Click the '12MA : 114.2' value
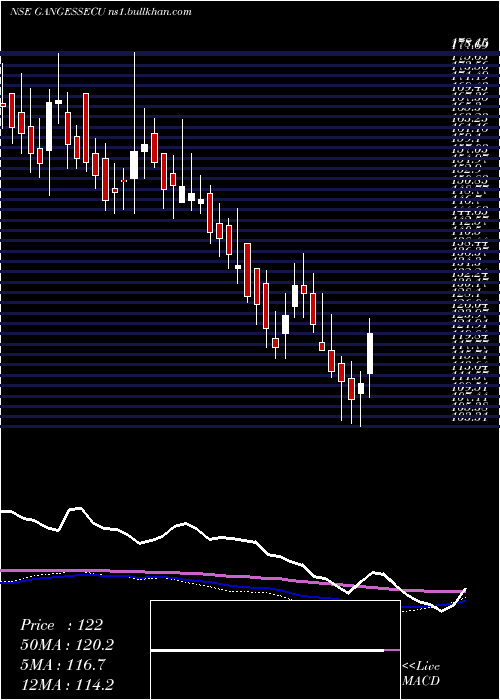The image size is (500, 700). 67,685
